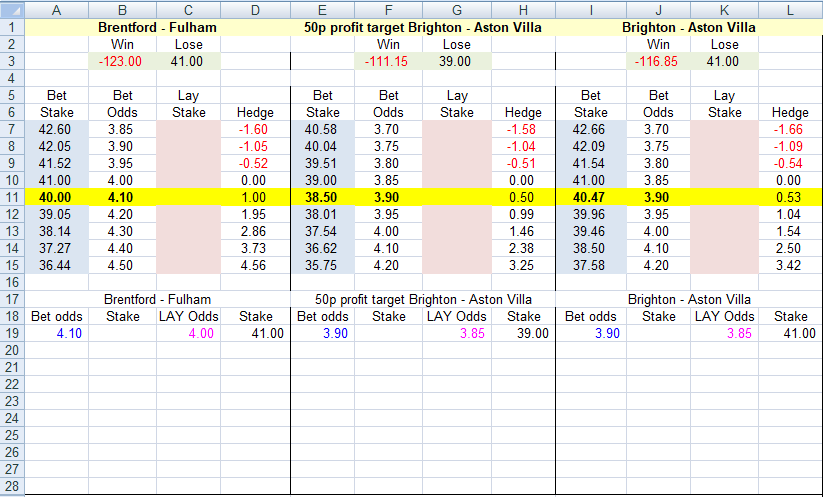
Task: Click the Hedge value 3.42 cell
Action: [790, 266]
